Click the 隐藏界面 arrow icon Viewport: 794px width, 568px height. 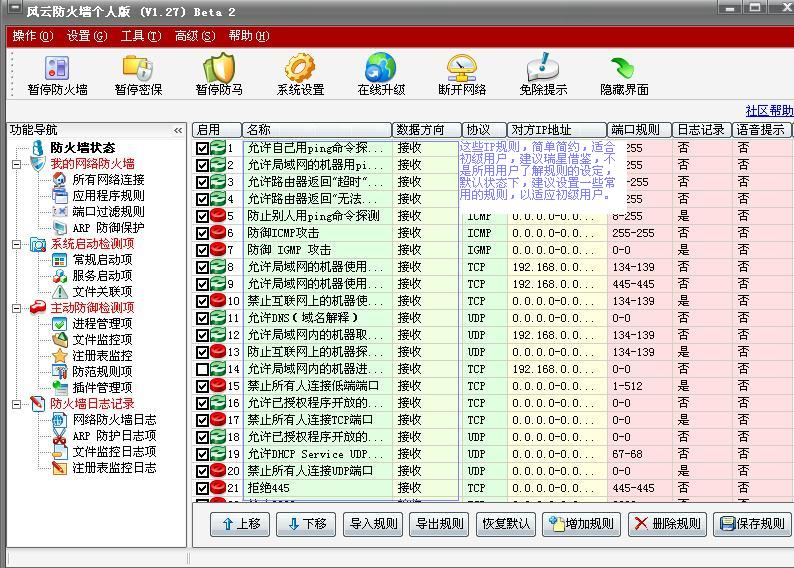click(624, 75)
